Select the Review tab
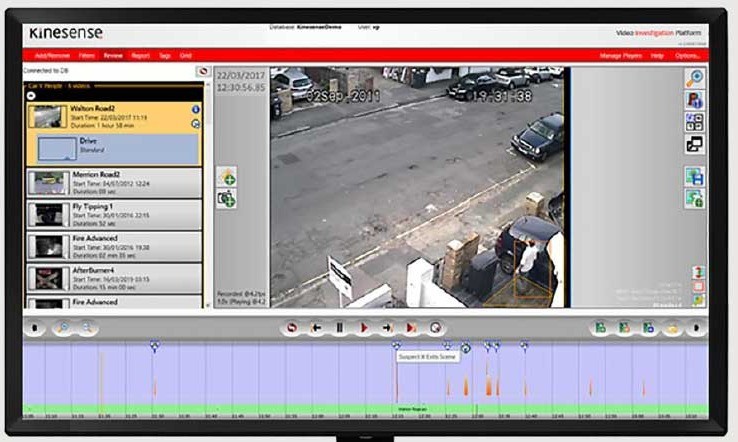This screenshot has width=738, height=442. point(113,56)
